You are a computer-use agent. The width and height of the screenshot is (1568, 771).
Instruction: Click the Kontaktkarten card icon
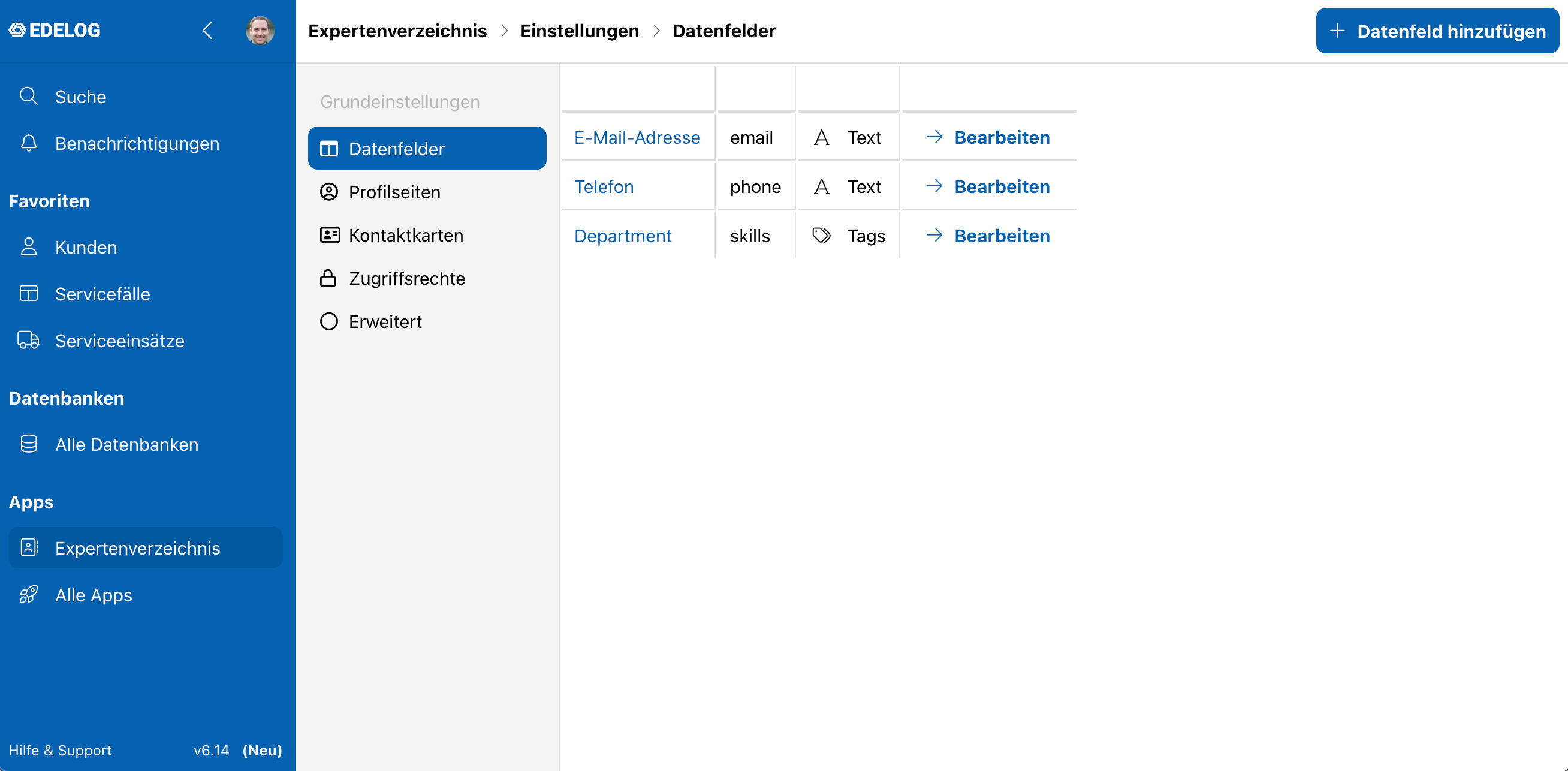pyautogui.click(x=329, y=235)
